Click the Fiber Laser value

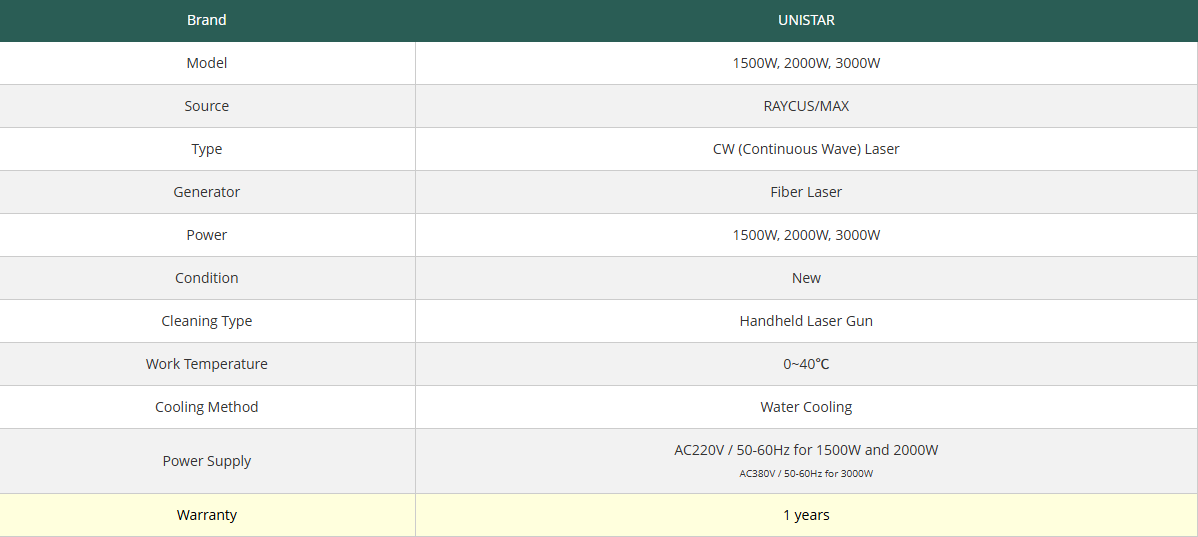click(806, 192)
